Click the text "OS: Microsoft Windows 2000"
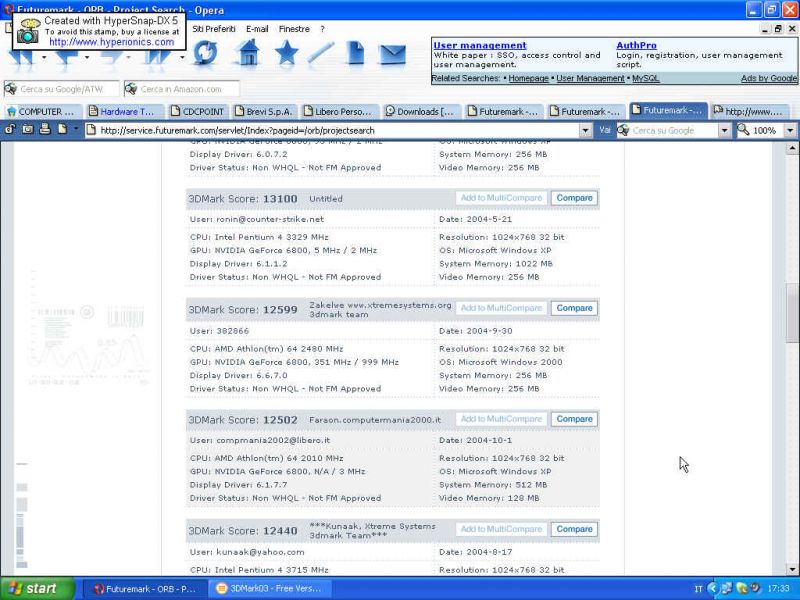The height and width of the screenshot is (600, 800). click(501, 362)
